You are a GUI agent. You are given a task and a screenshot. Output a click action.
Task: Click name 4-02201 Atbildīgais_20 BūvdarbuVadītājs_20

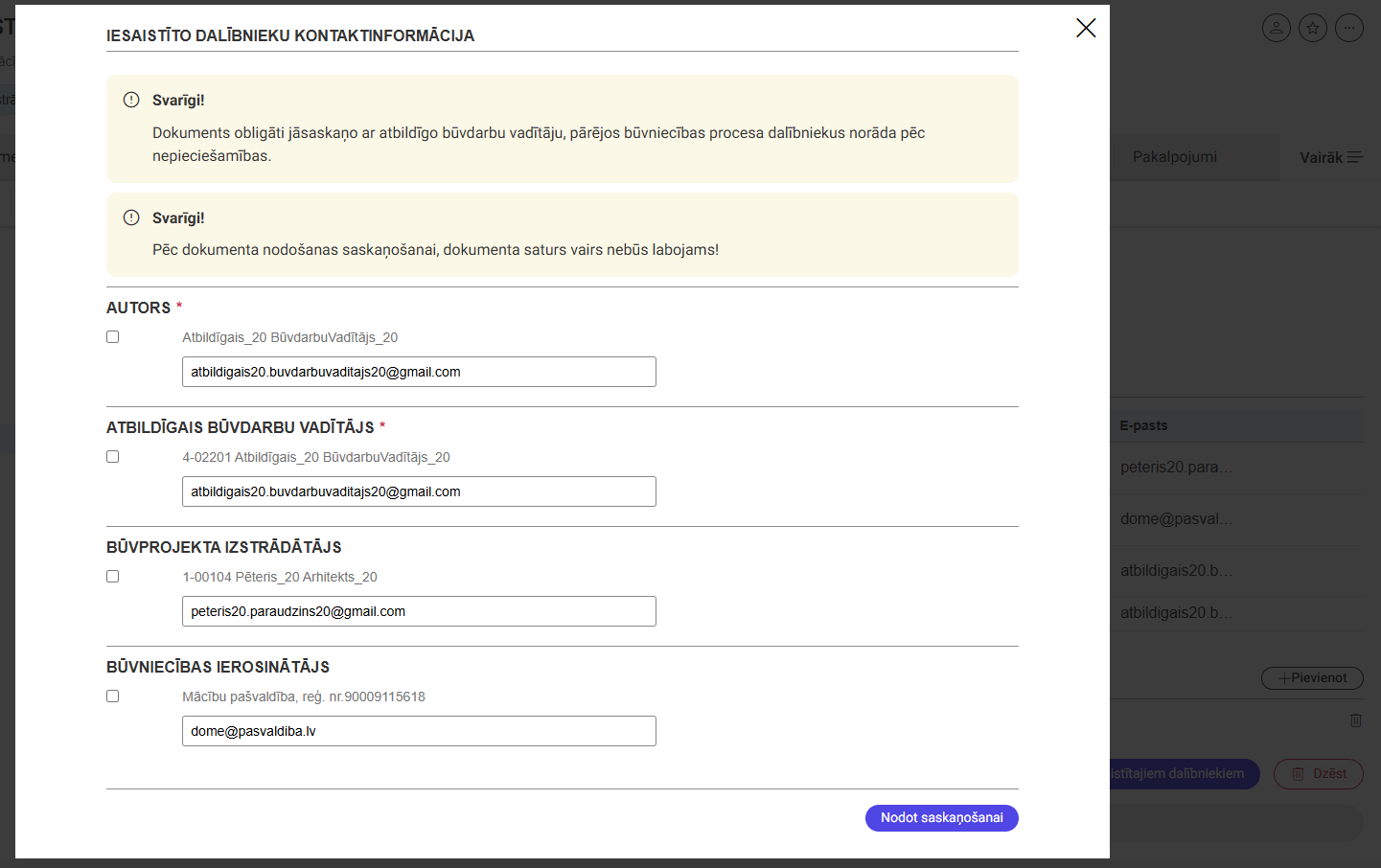tap(316, 457)
